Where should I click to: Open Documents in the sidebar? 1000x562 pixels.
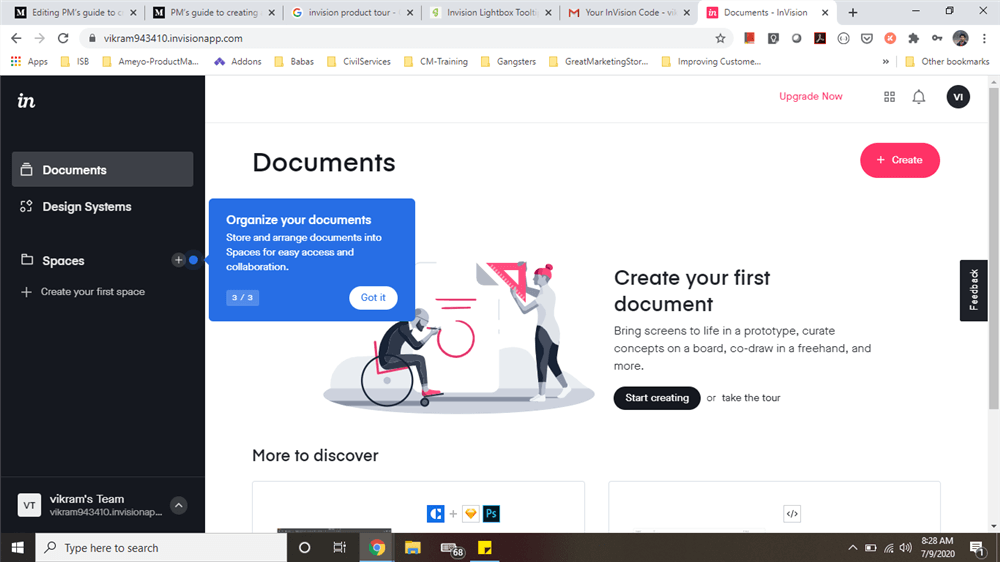[x=102, y=170]
